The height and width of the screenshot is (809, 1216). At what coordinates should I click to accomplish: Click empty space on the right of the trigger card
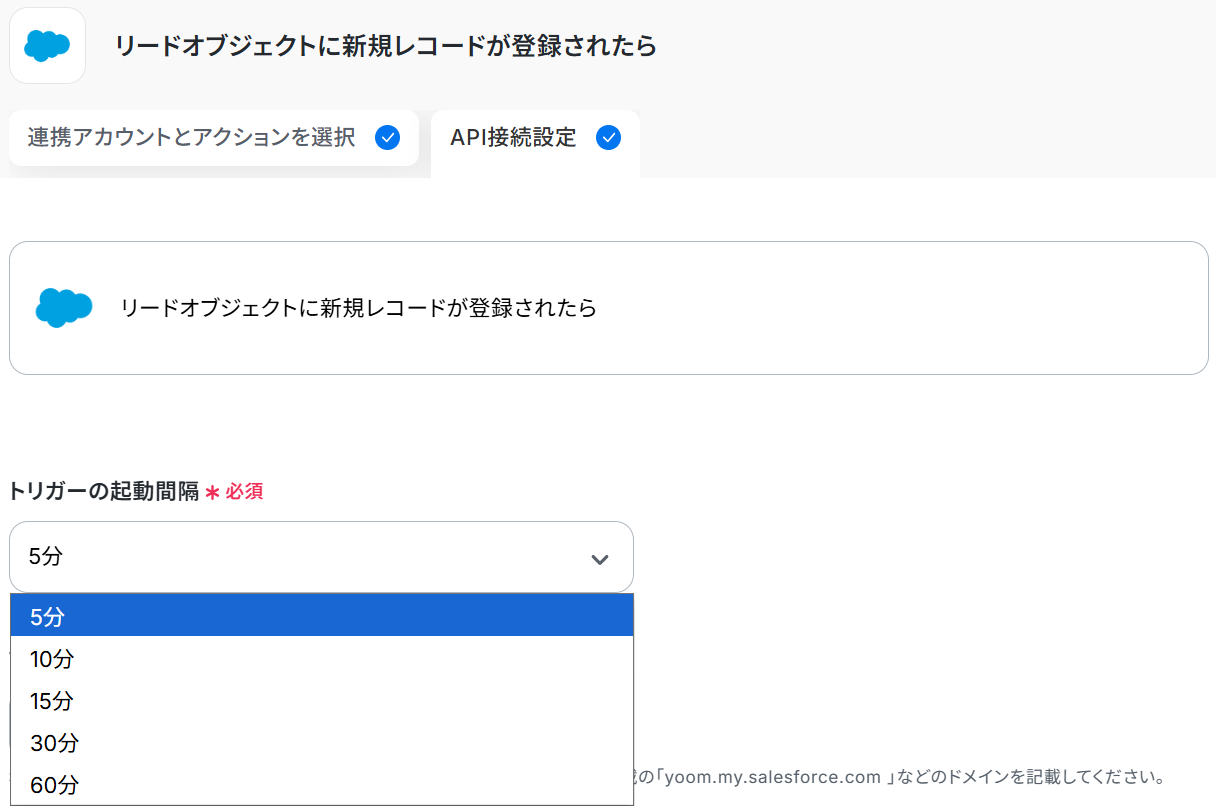coord(950,308)
